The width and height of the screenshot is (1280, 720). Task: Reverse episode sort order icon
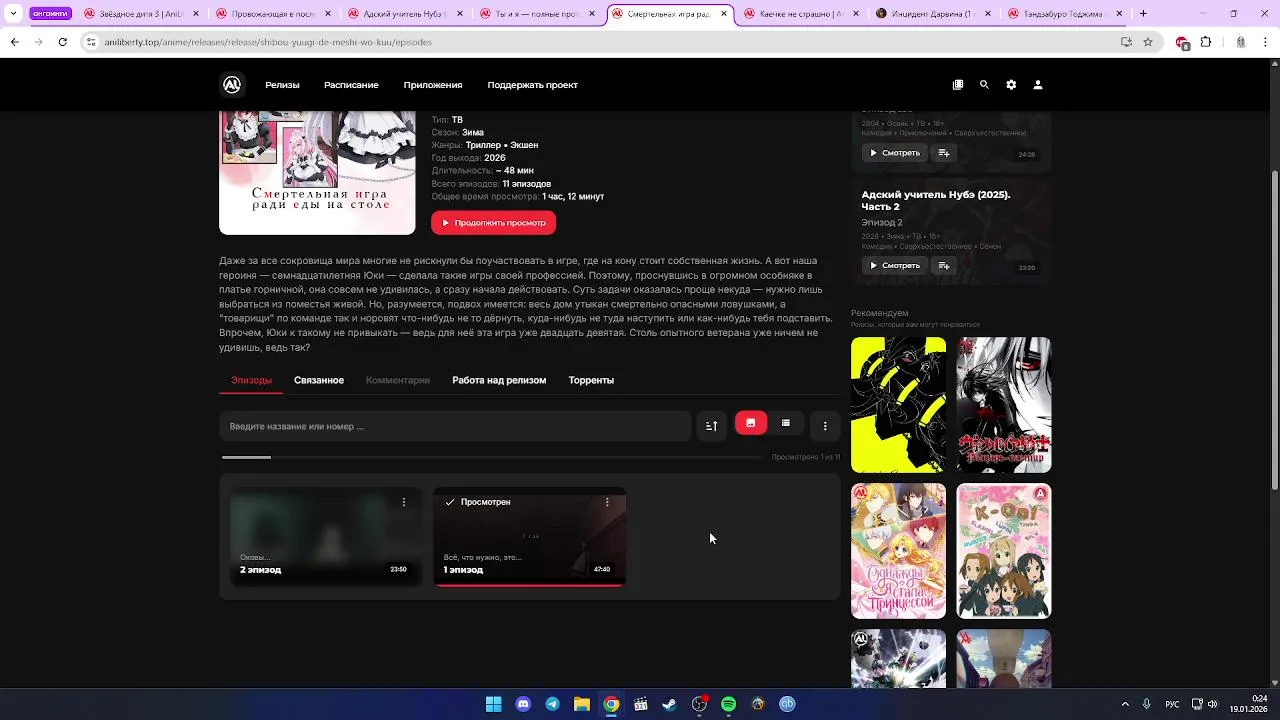click(711, 426)
